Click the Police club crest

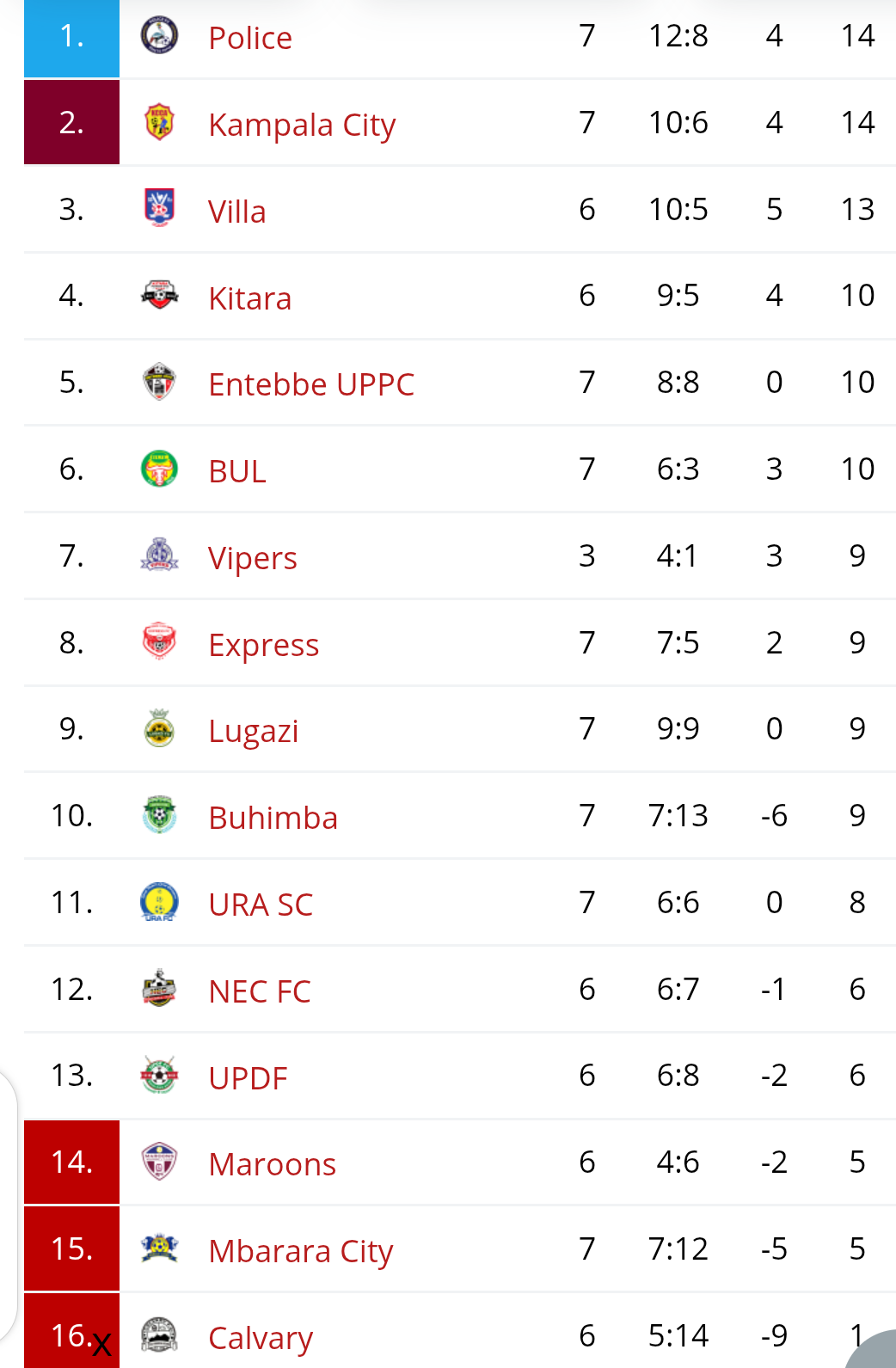(158, 36)
